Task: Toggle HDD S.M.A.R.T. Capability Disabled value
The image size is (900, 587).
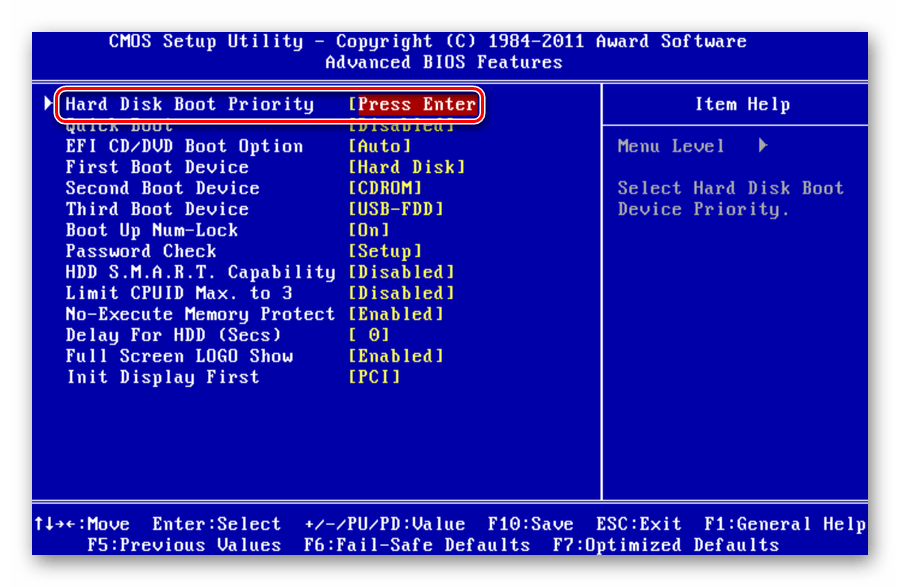Action: (401, 272)
